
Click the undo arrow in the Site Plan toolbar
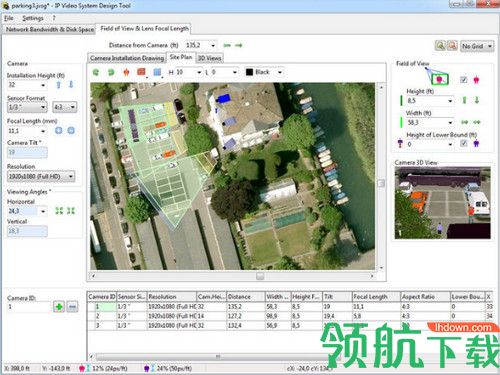(x=96, y=72)
